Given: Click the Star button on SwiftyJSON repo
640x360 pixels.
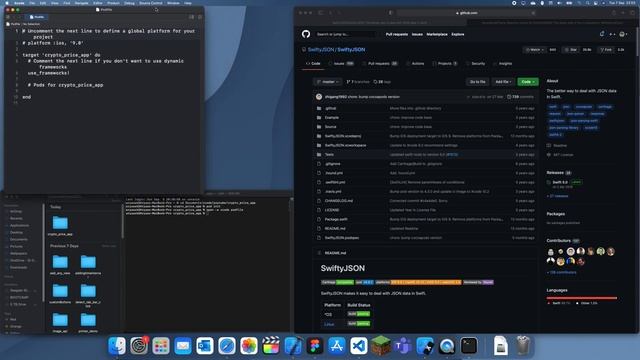Looking at the screenshot, I should click(571, 49).
